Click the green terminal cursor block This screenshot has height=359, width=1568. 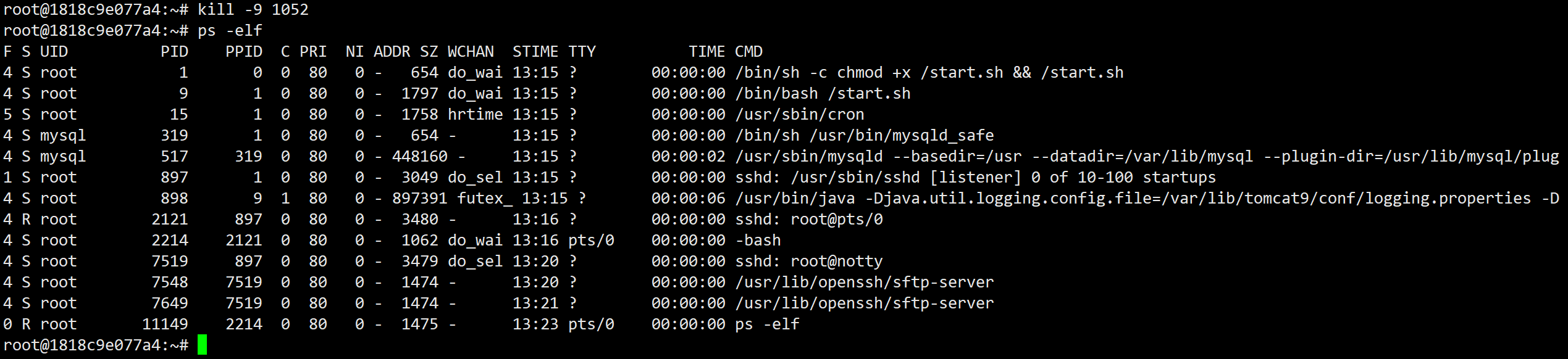click(x=202, y=345)
